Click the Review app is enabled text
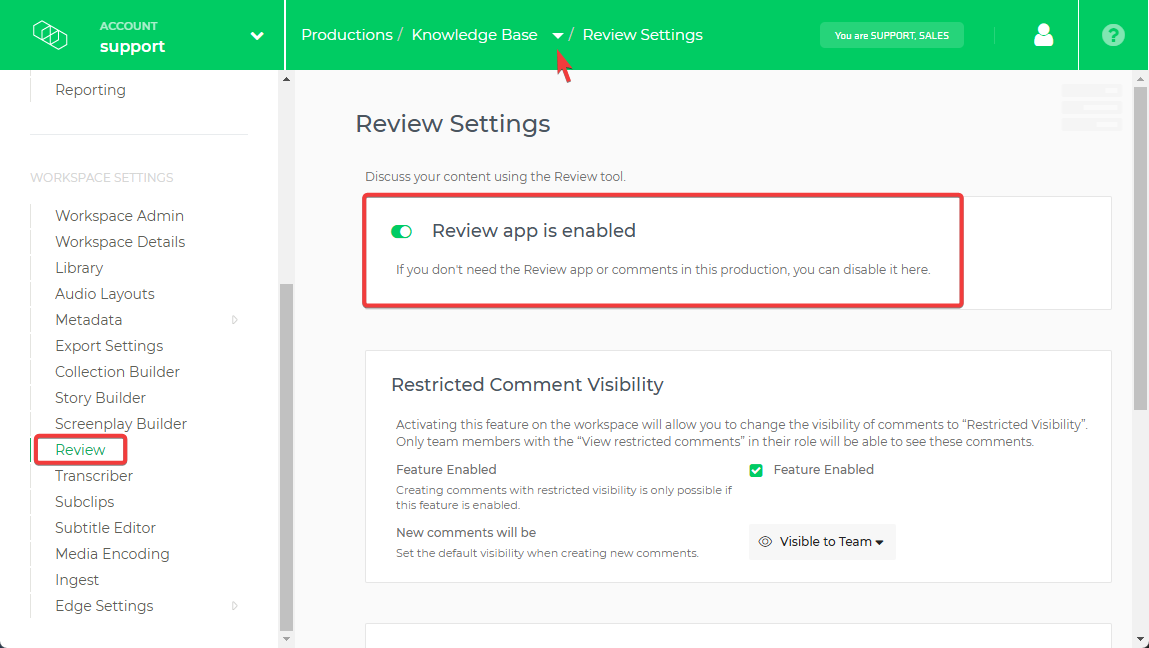The width and height of the screenshot is (1149, 648). pyautogui.click(x=533, y=231)
